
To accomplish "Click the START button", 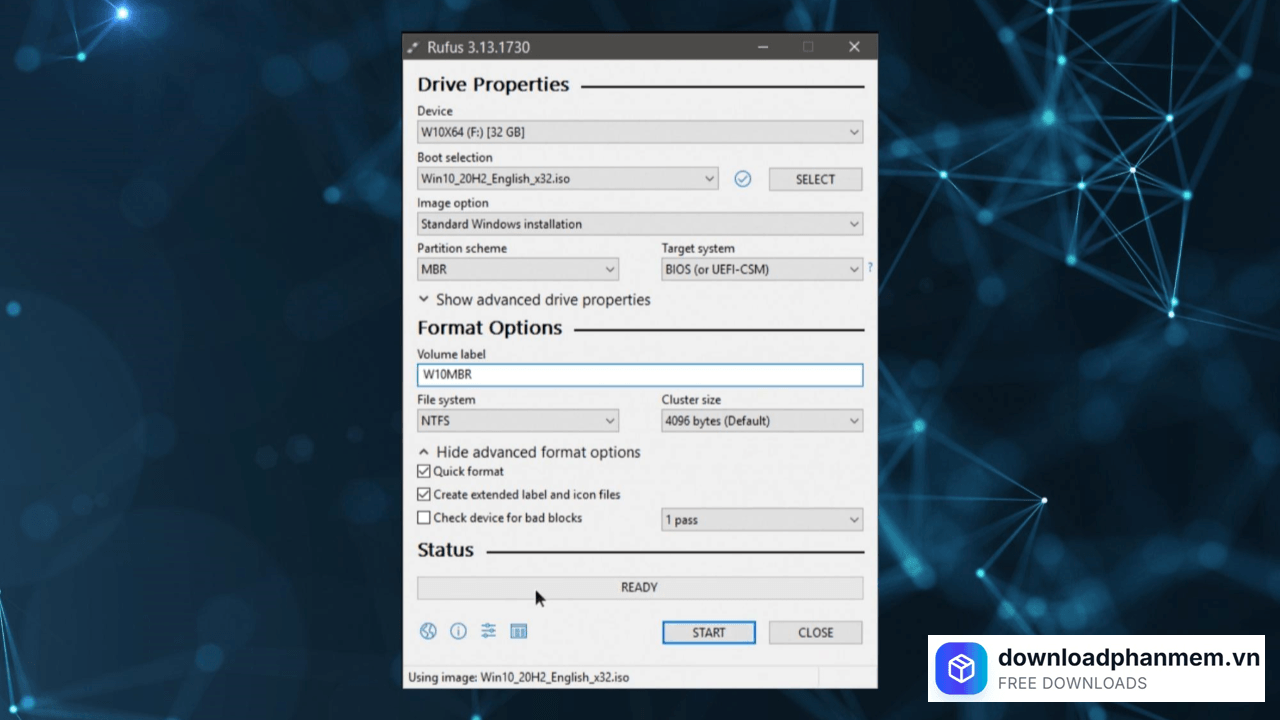I will coord(709,632).
